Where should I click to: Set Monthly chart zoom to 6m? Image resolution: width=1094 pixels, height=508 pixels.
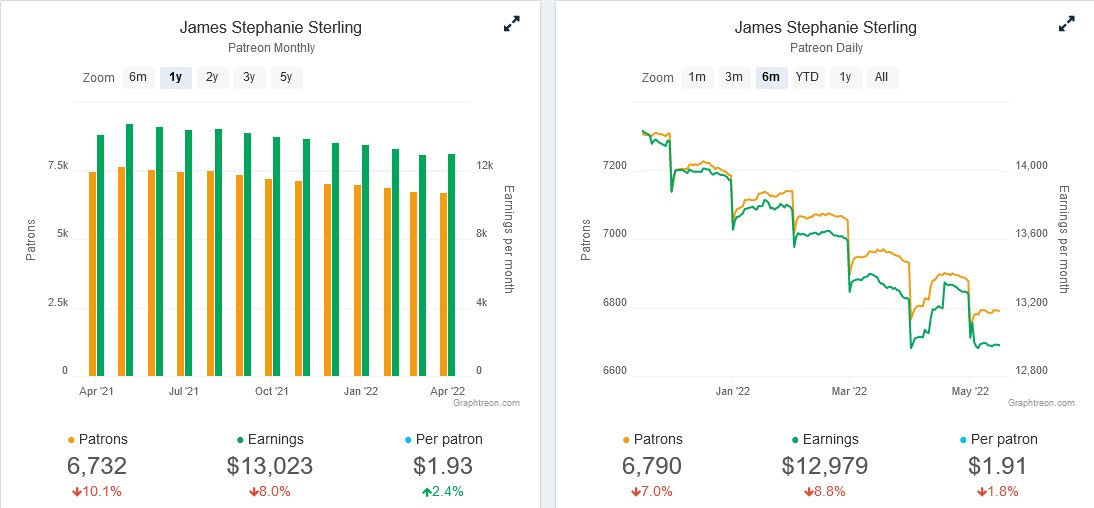(x=138, y=77)
